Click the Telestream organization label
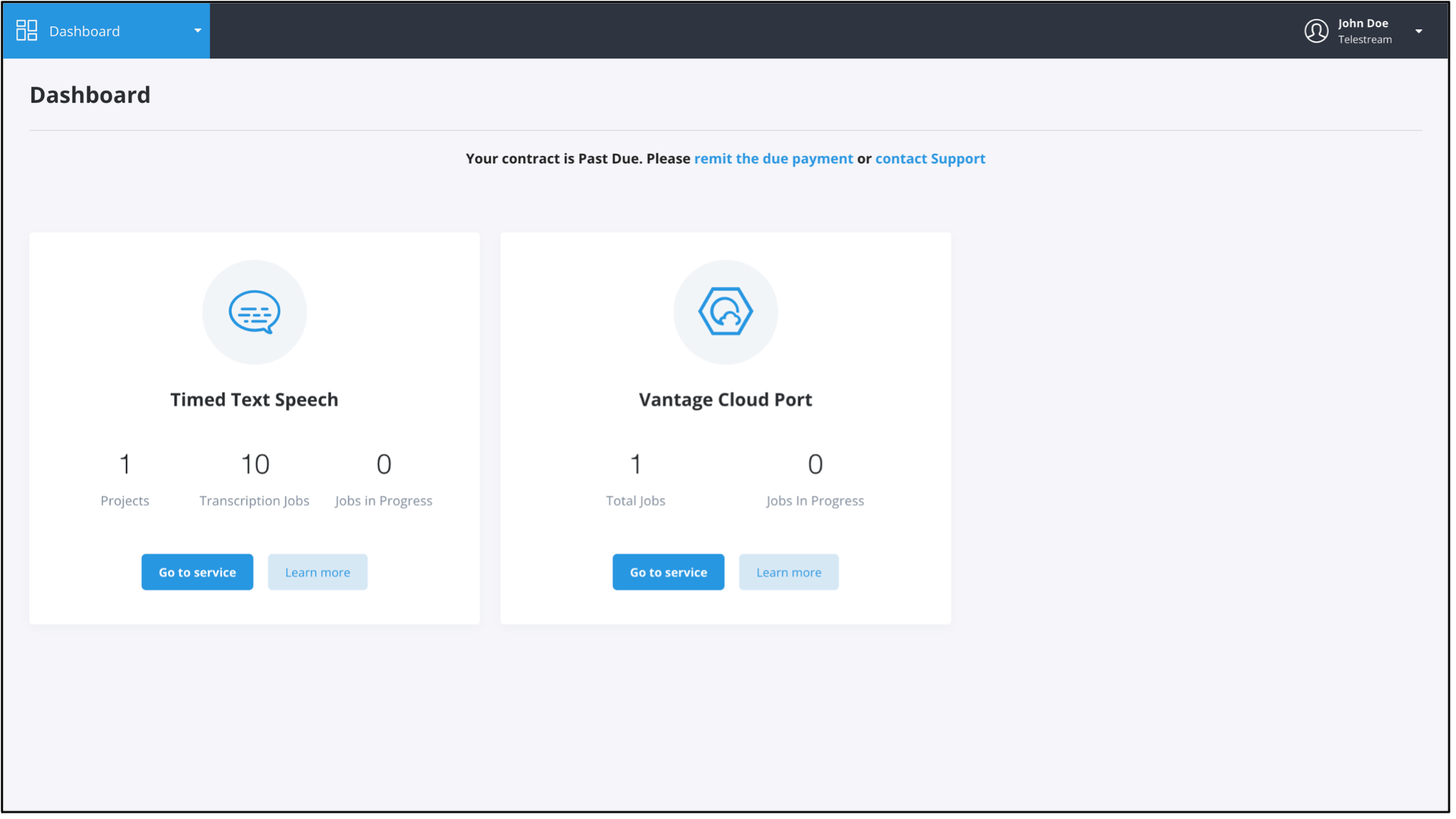This screenshot has height=819, width=1456. [1365, 40]
